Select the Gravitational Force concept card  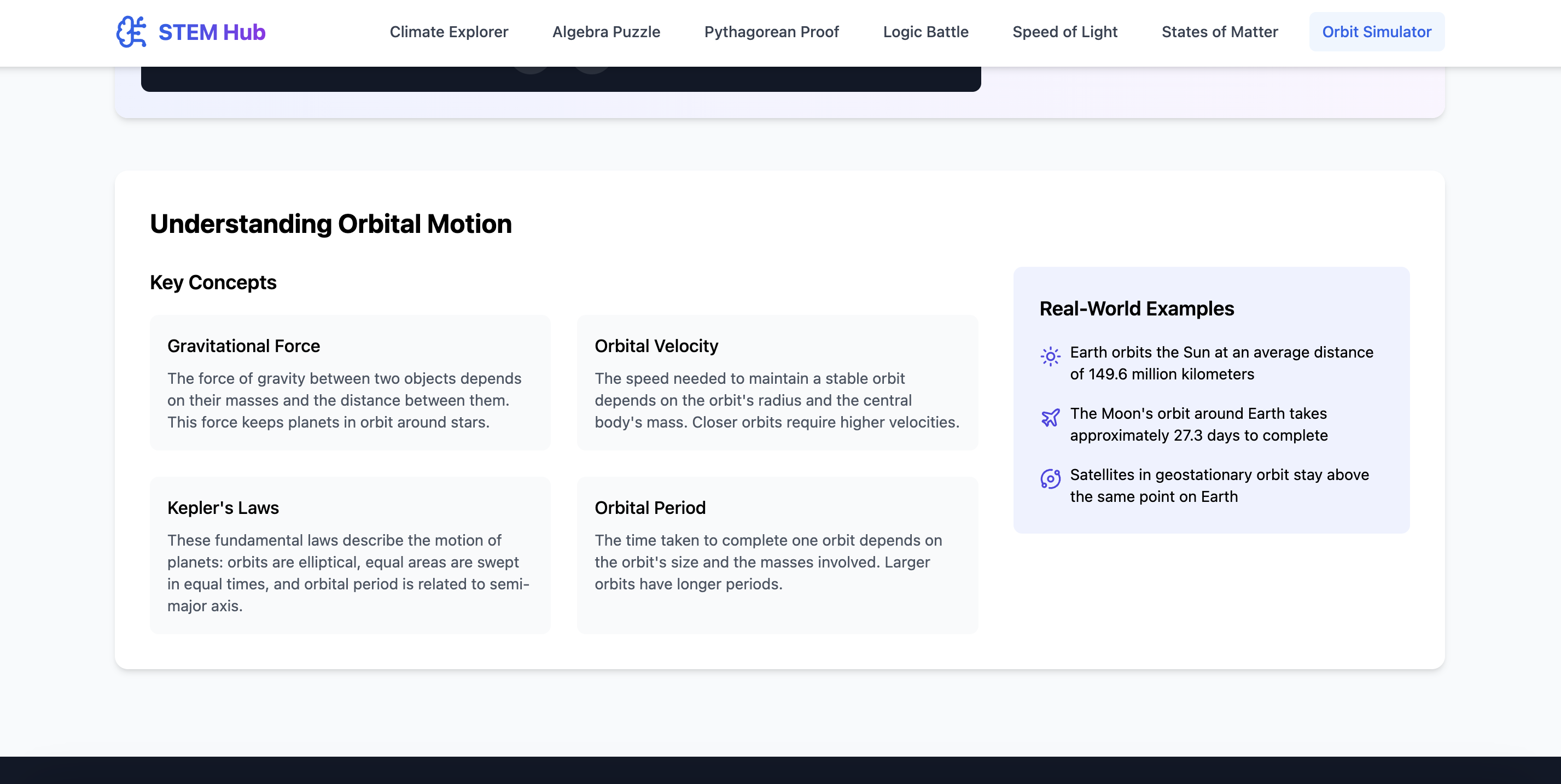point(350,382)
